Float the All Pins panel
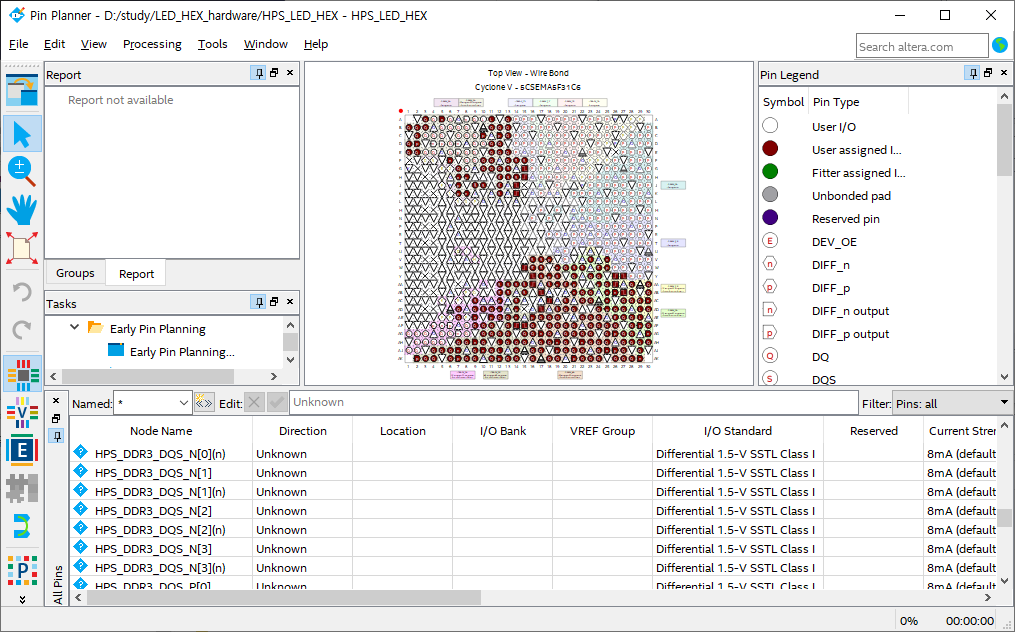The image size is (1015, 632). point(56,418)
